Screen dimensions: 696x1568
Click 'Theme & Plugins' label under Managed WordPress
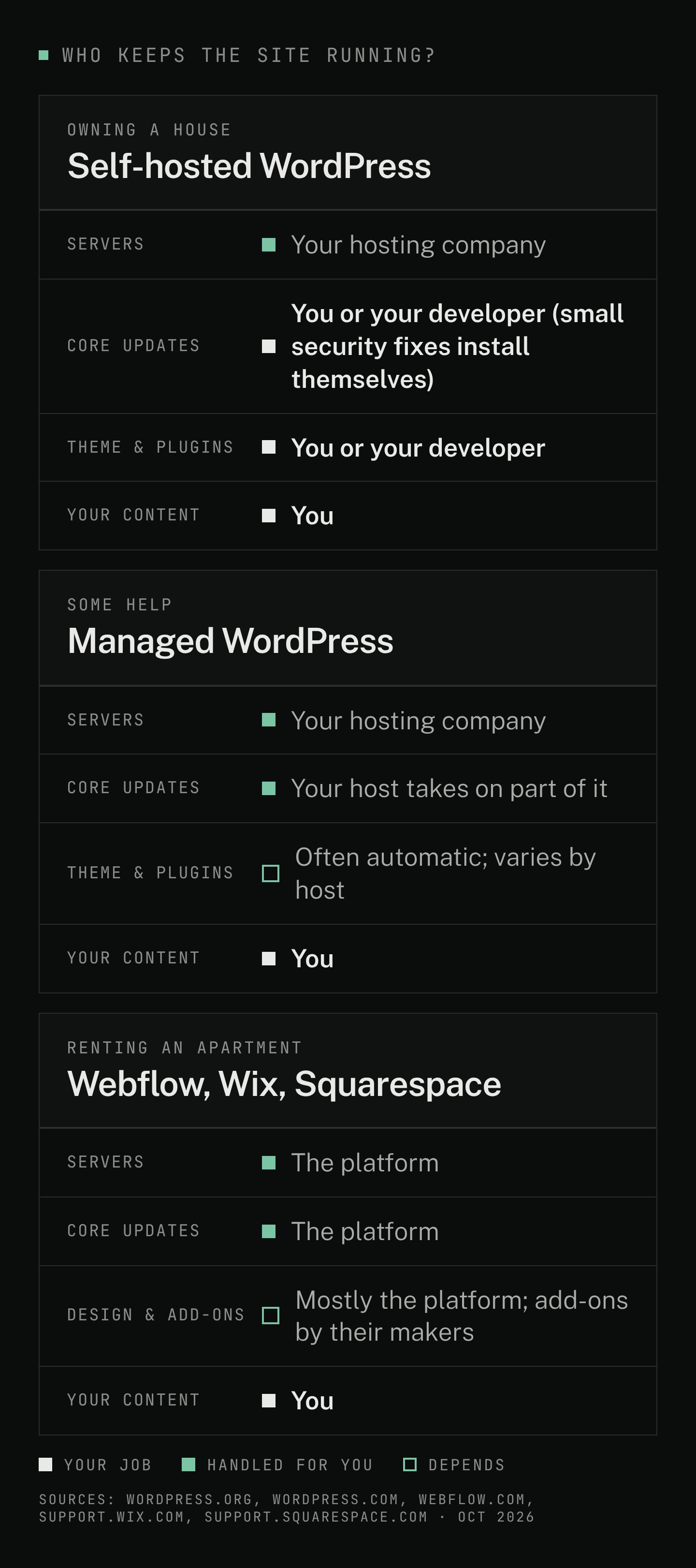pos(150,873)
